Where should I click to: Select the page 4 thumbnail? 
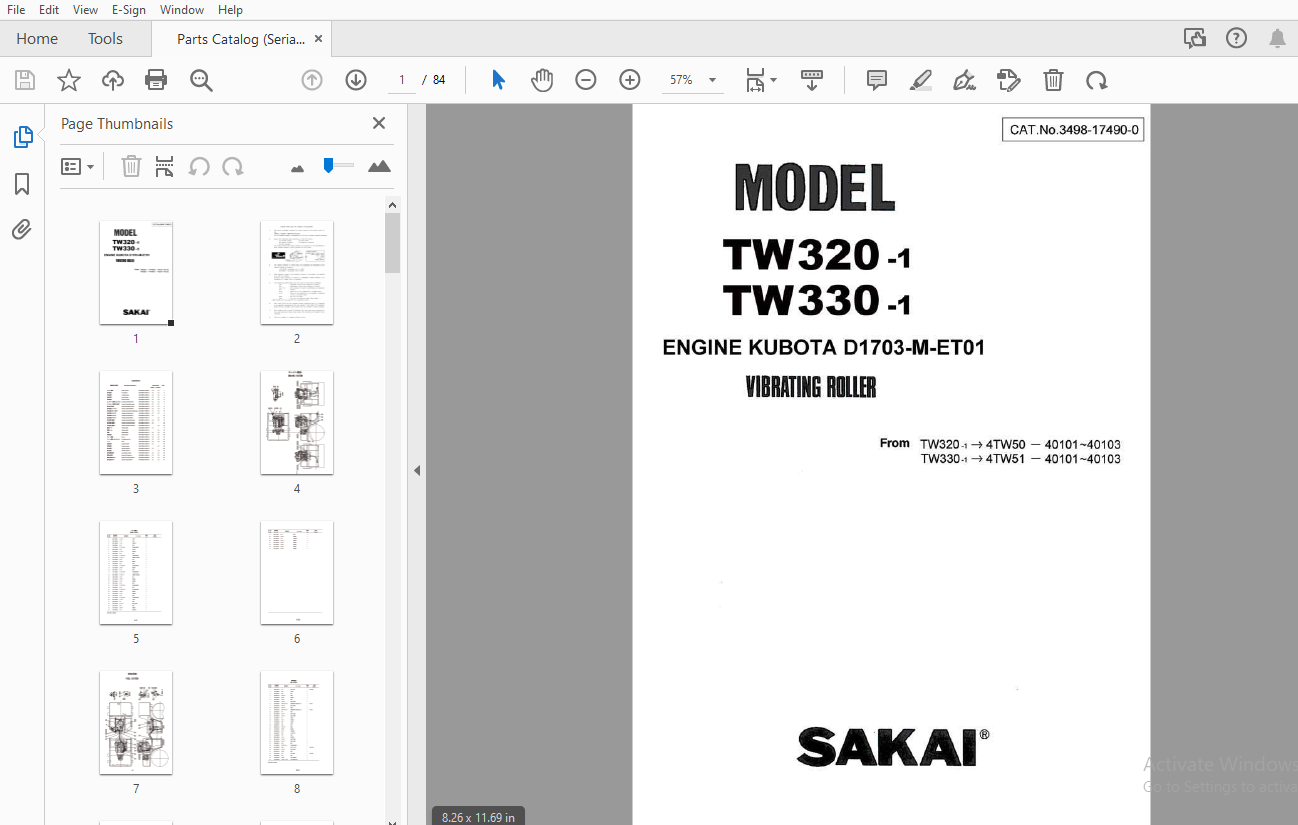(297, 423)
